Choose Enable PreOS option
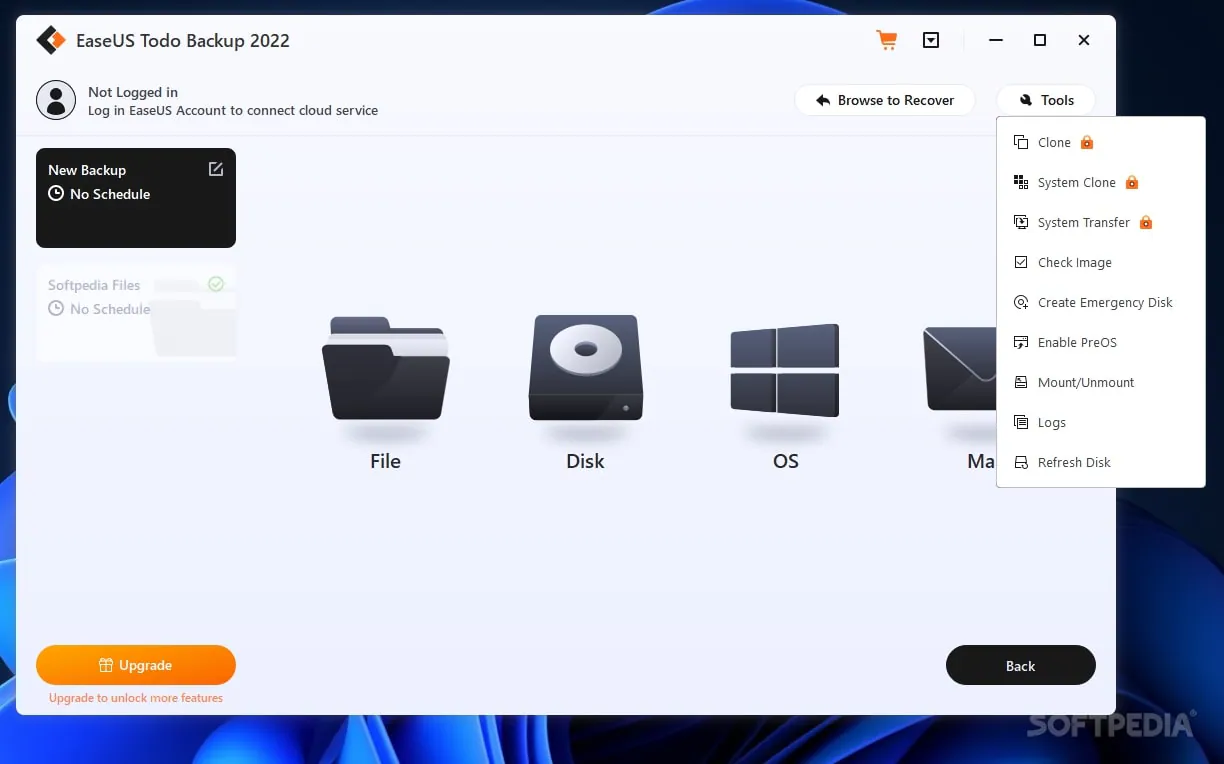Image resolution: width=1224 pixels, height=764 pixels. click(x=1100, y=342)
